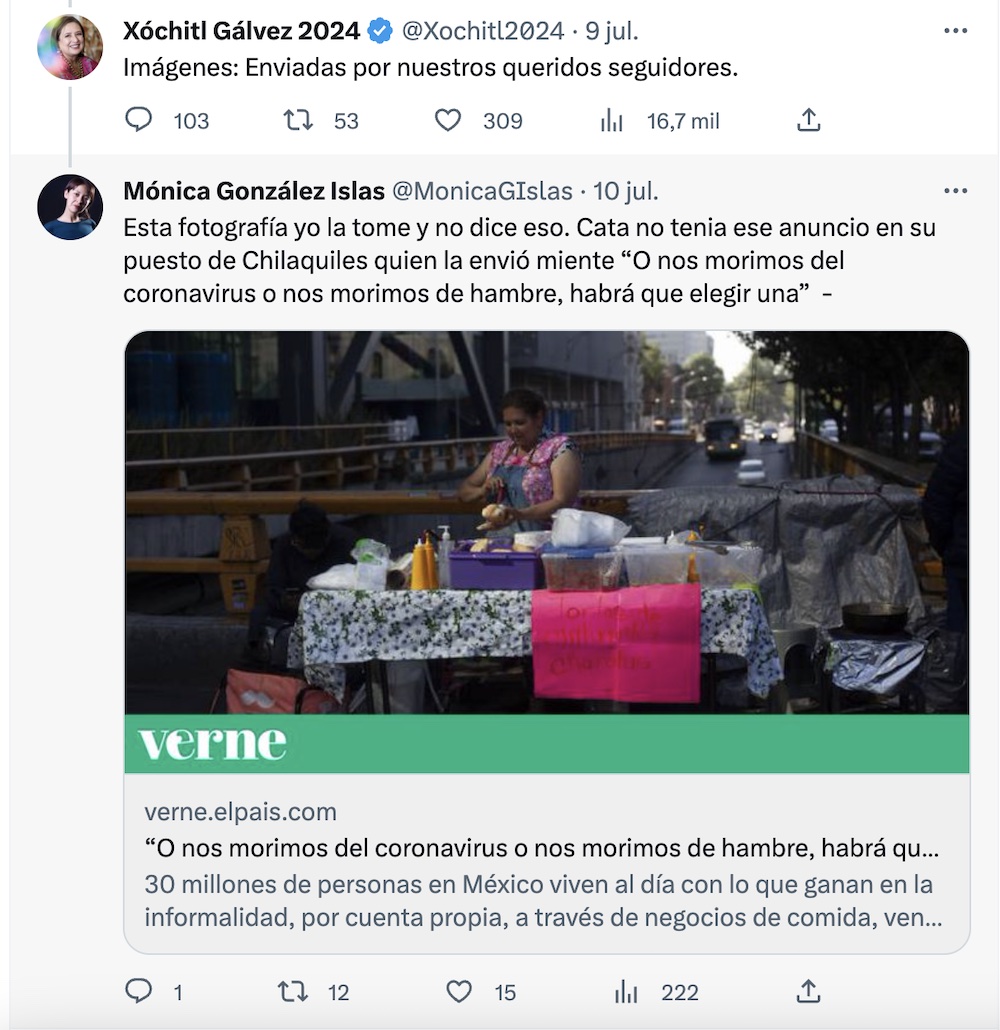Open more options on Mónica's tweet
Viewport: 1000px width, 1030px height.
[x=955, y=191]
